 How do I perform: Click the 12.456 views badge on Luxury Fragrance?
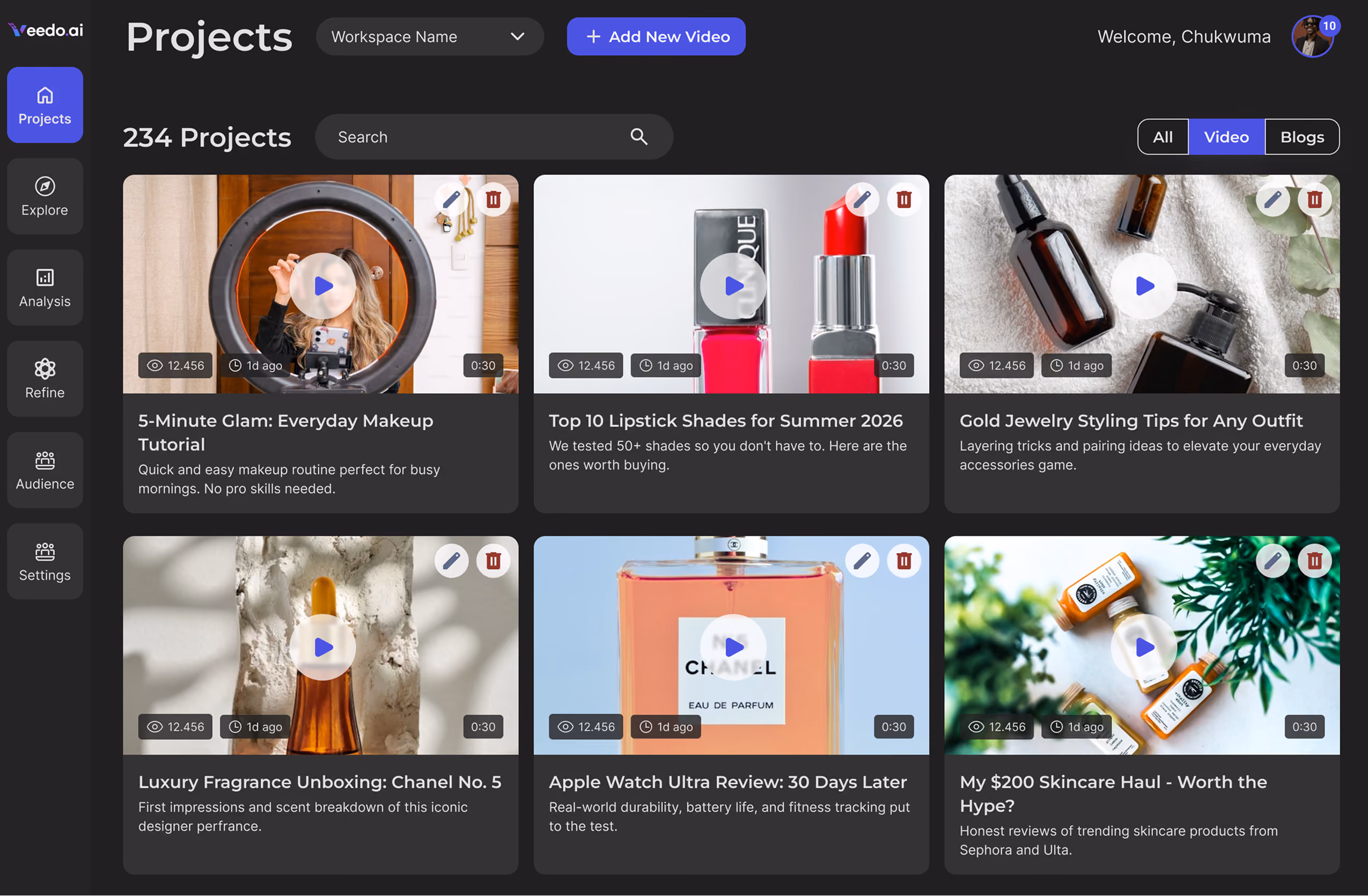tap(175, 727)
